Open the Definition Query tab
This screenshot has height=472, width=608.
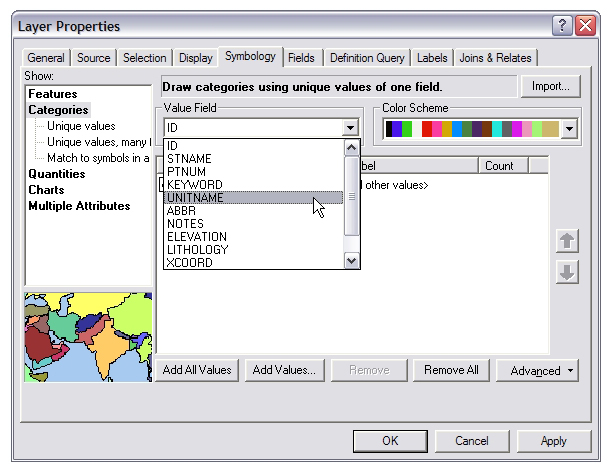click(x=367, y=58)
